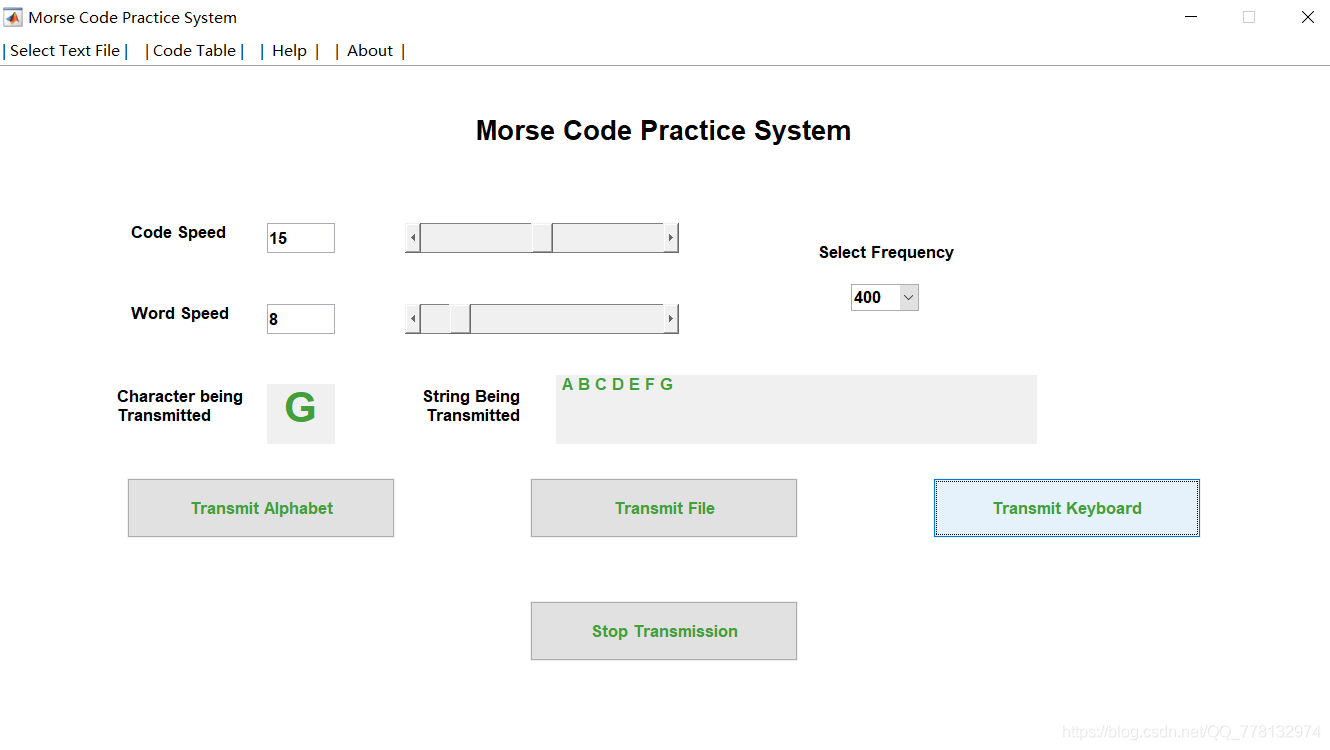Click the Select Frequency label
The width and height of the screenshot is (1330, 750).
(x=886, y=253)
